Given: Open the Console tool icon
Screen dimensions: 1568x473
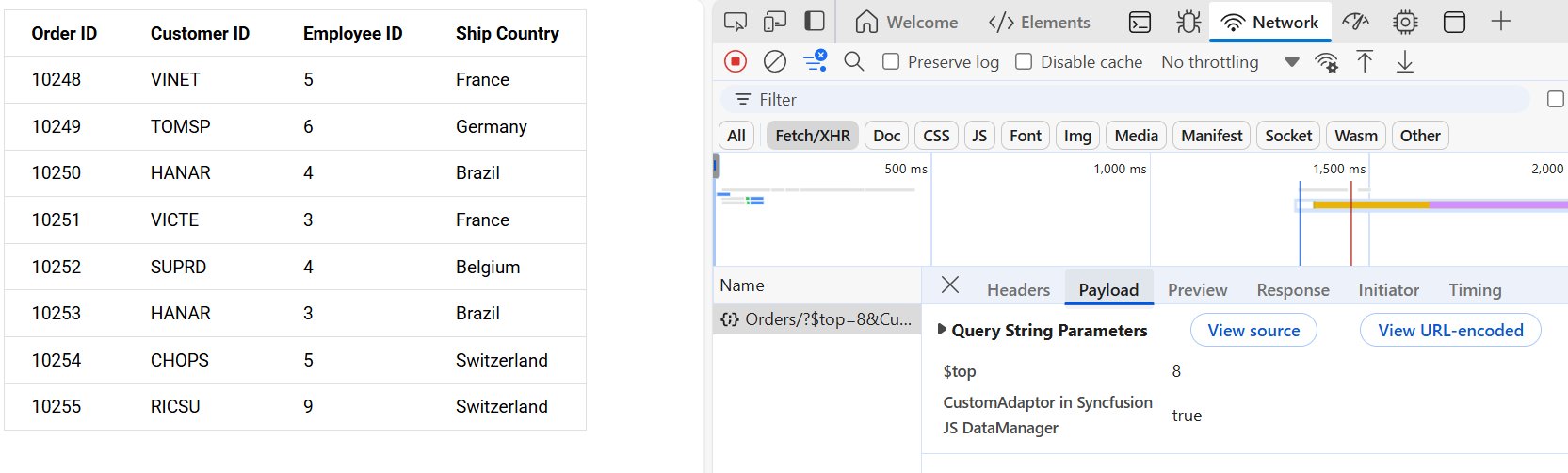Looking at the screenshot, I should tap(1140, 22).
